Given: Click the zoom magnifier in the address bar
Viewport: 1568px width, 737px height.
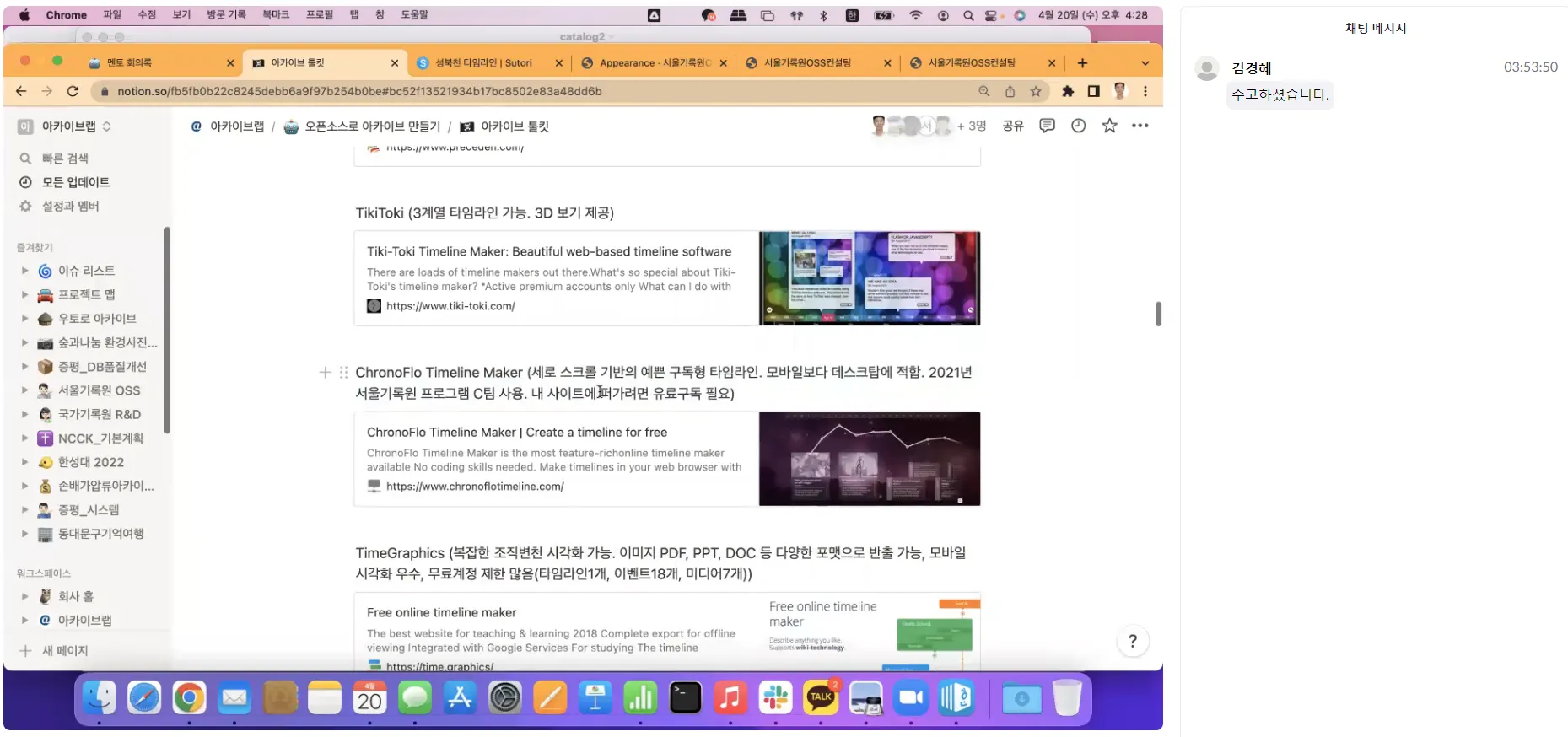Looking at the screenshot, I should tap(984, 91).
